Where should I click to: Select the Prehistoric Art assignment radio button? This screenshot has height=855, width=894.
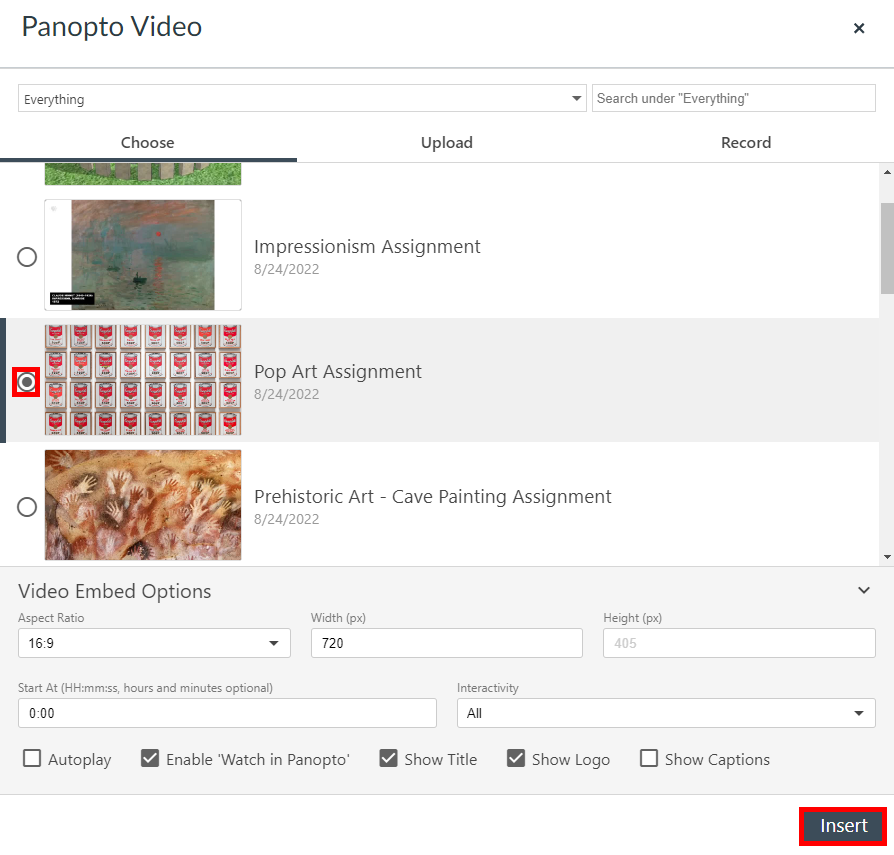pos(26,507)
